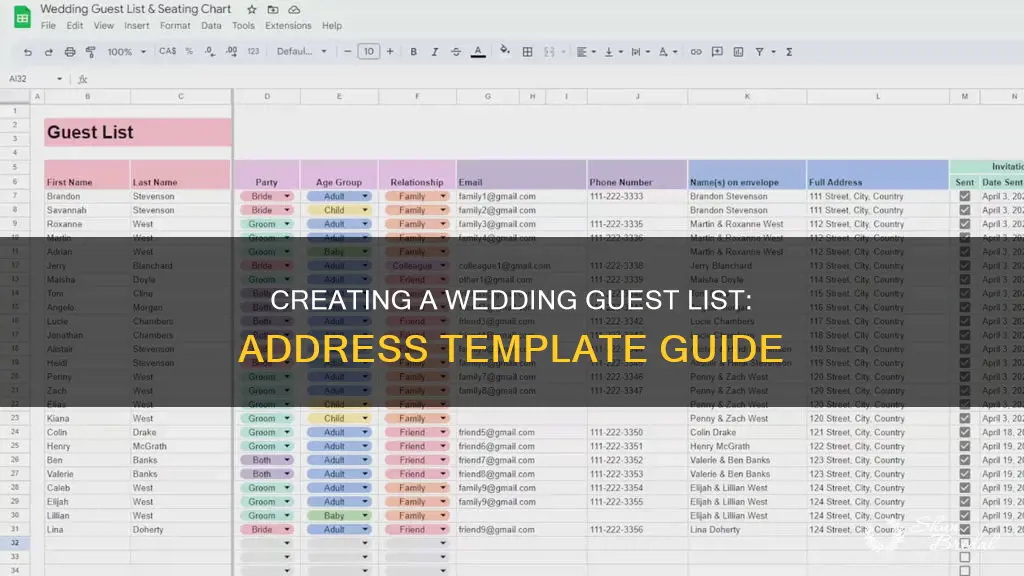View the cloud save status
The image size is (1024, 576).
(295, 9)
